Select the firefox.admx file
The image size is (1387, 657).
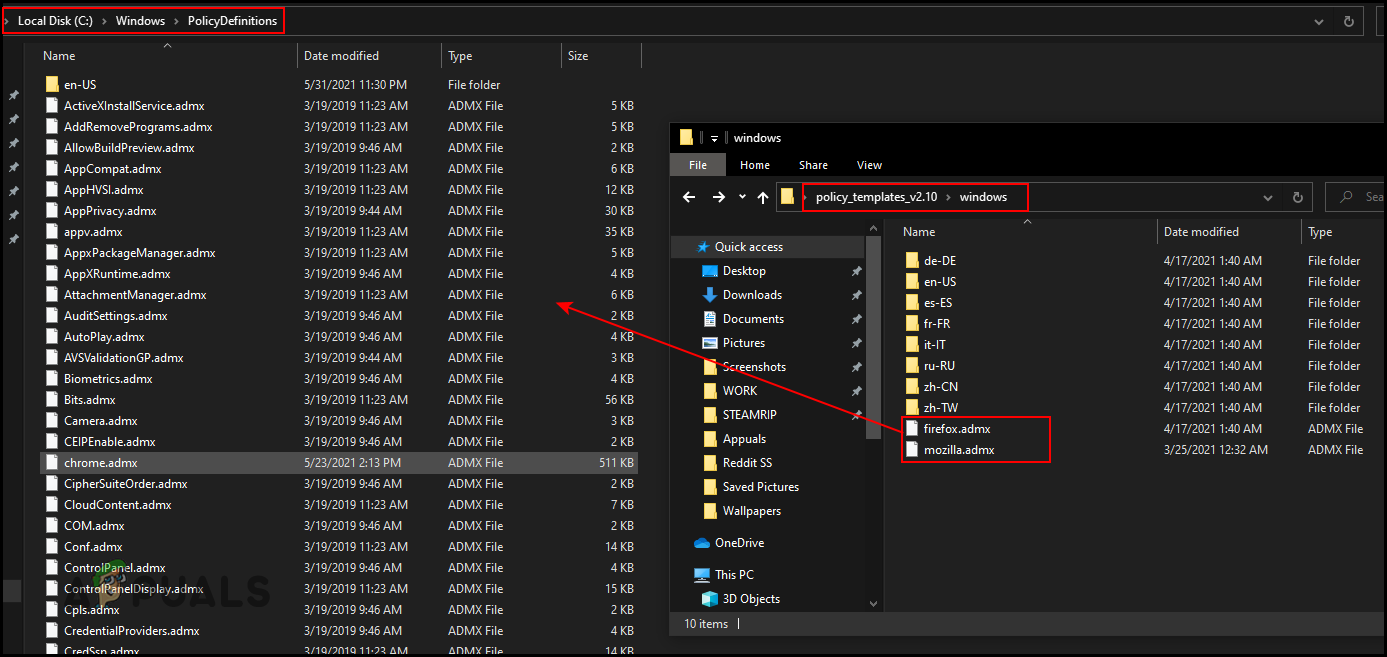pos(957,429)
